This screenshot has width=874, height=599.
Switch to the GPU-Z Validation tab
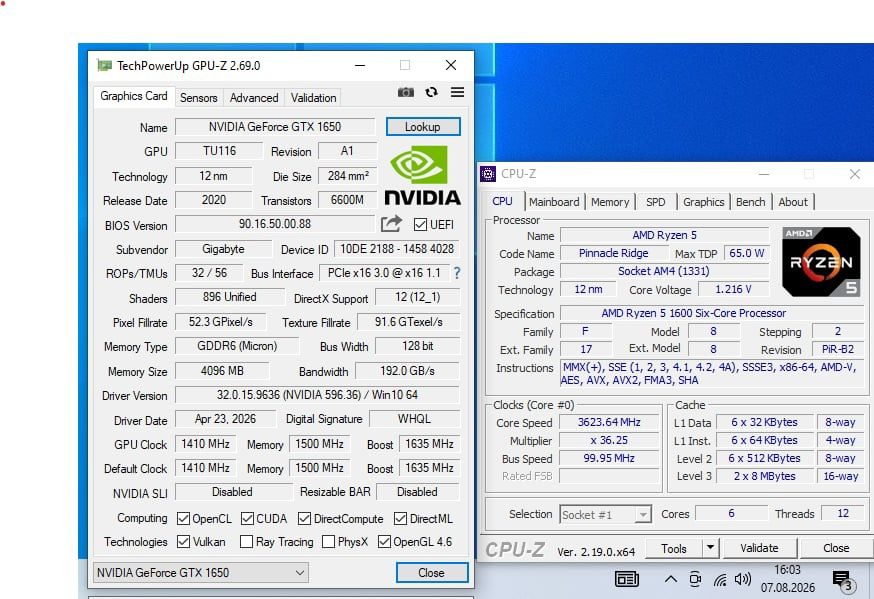(313, 98)
